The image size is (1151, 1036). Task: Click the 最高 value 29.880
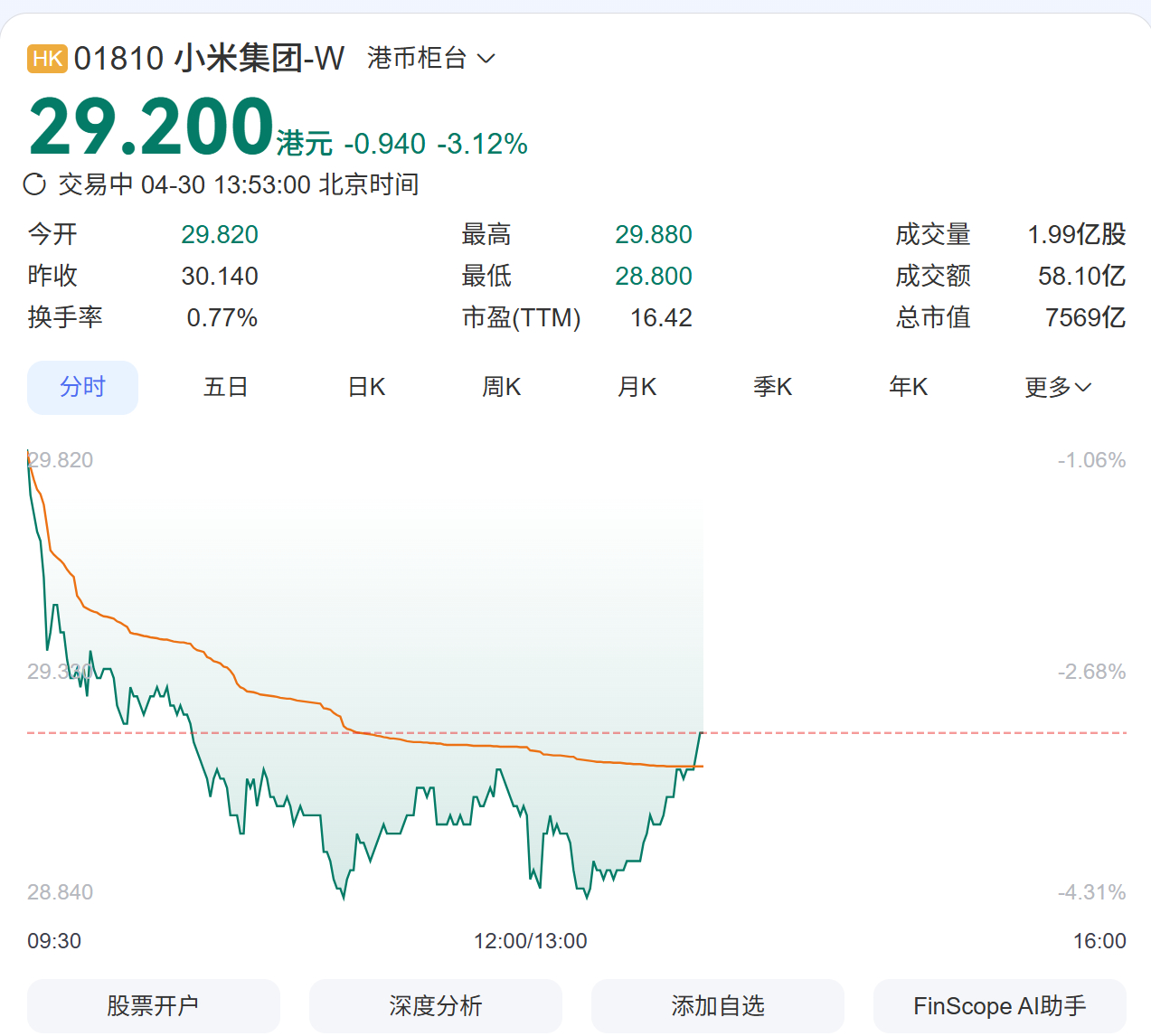click(x=654, y=235)
